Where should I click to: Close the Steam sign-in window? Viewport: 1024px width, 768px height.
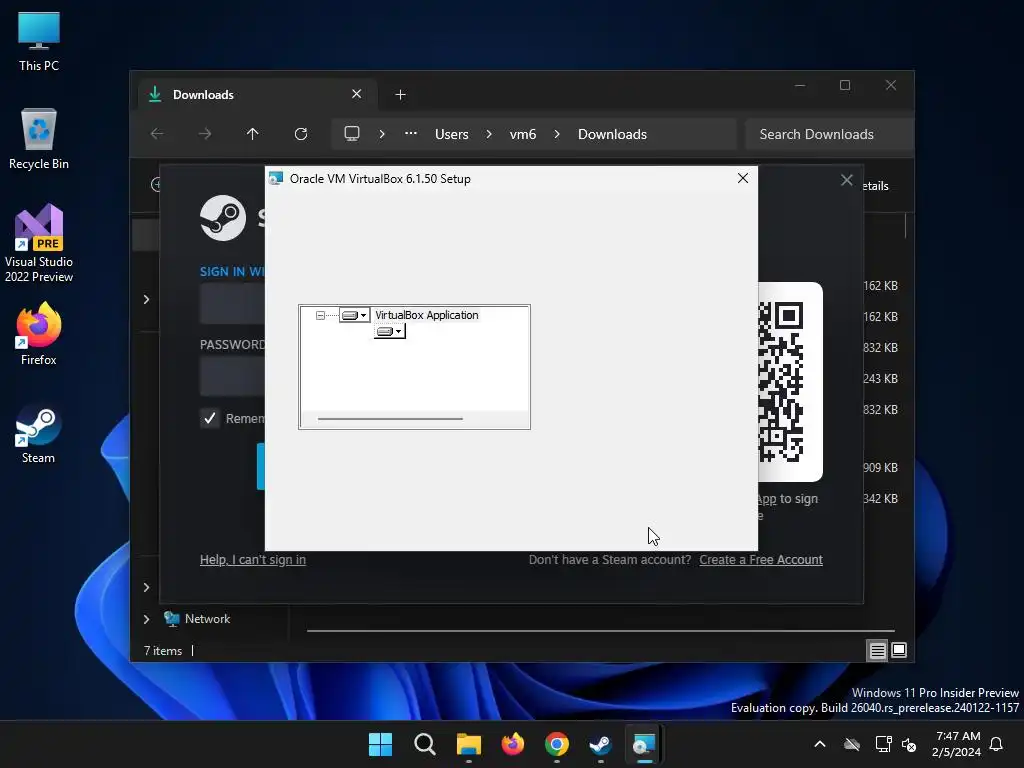tap(846, 180)
